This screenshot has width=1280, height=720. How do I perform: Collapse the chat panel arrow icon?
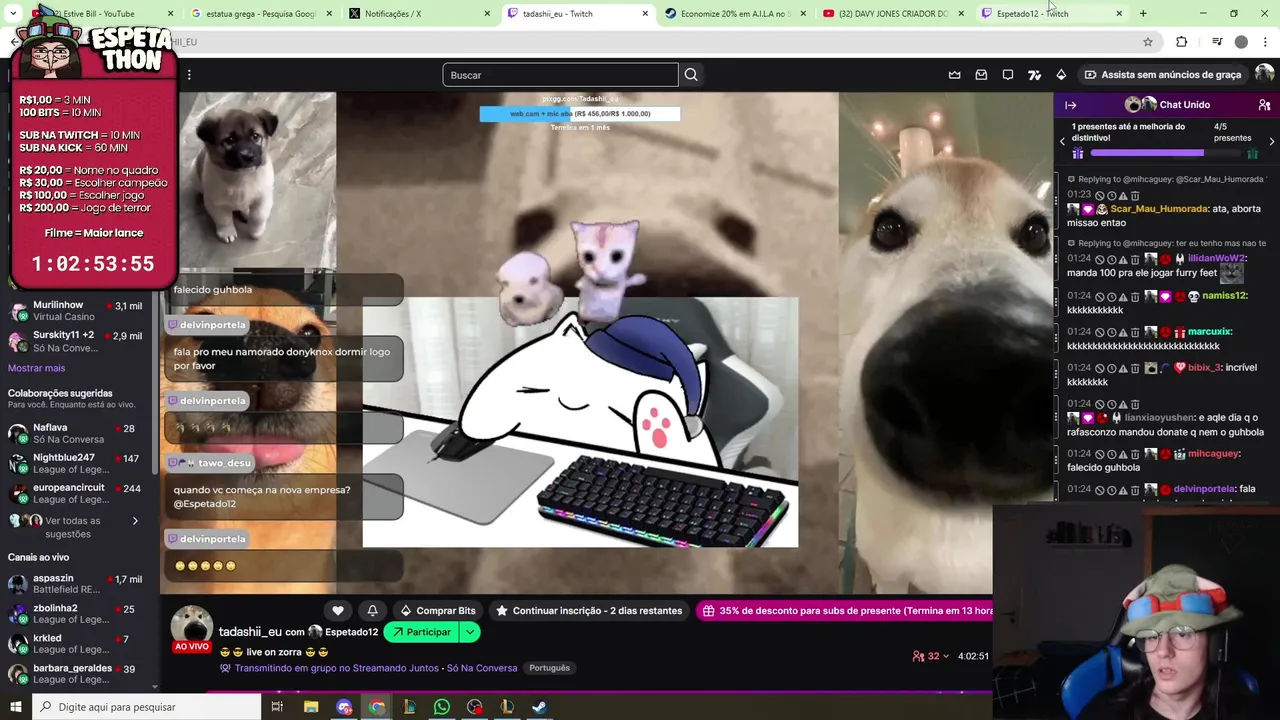point(1070,105)
